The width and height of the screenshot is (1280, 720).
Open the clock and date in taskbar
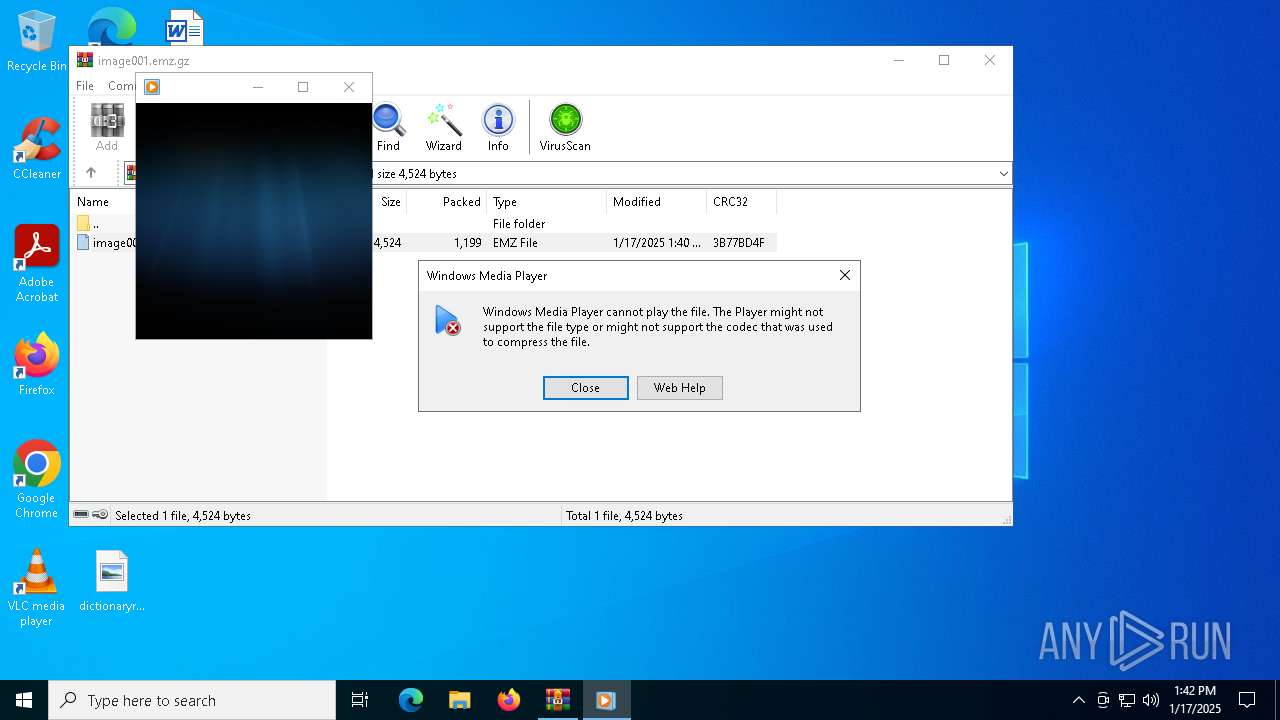pos(1195,700)
